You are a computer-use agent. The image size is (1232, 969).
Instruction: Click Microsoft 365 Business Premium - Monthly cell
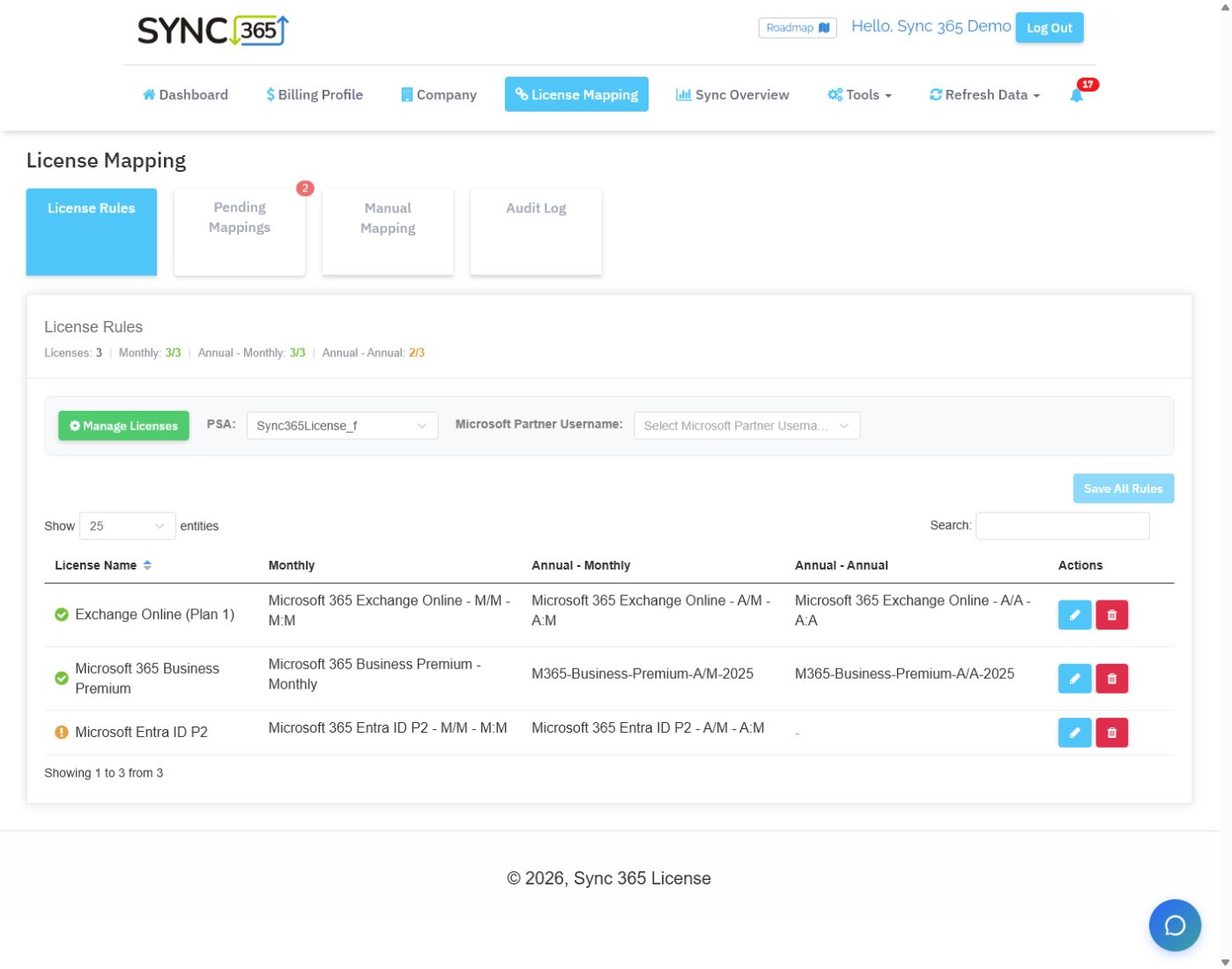point(375,674)
